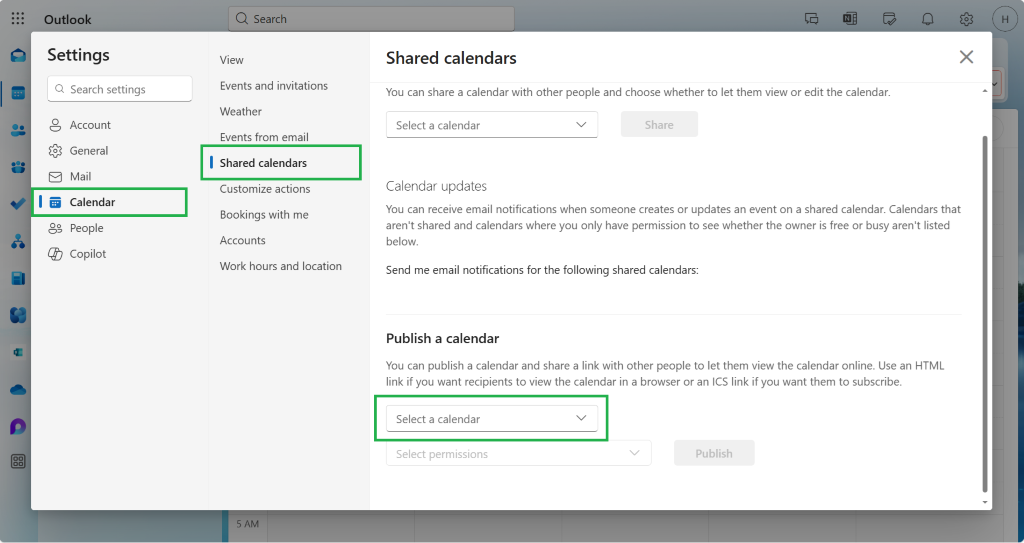Open the account avatar H
This screenshot has width=1024, height=543.
coord(1005,19)
